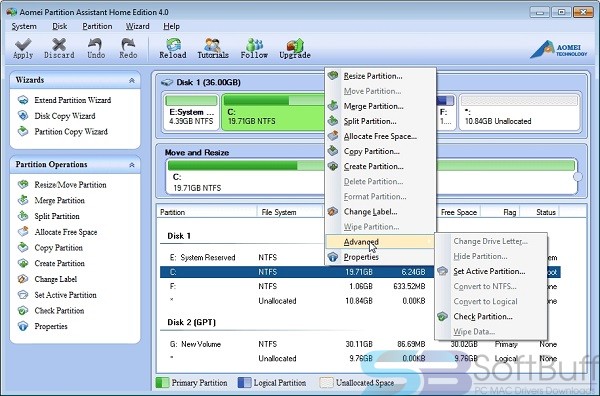
Task: Sort by the Status column header
Action: [x=540, y=212]
